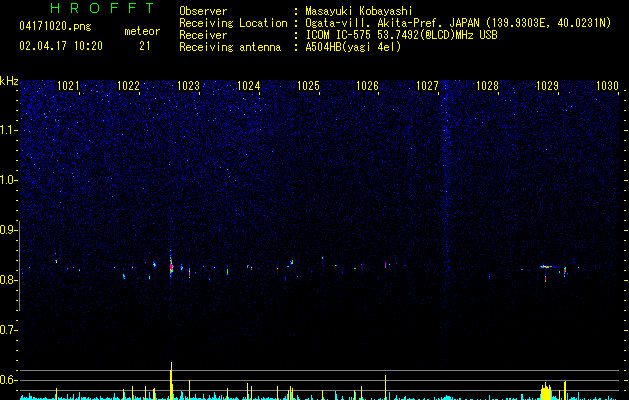Click the date stamp 02.04.17 10:20
The image size is (629, 400).
point(61,46)
